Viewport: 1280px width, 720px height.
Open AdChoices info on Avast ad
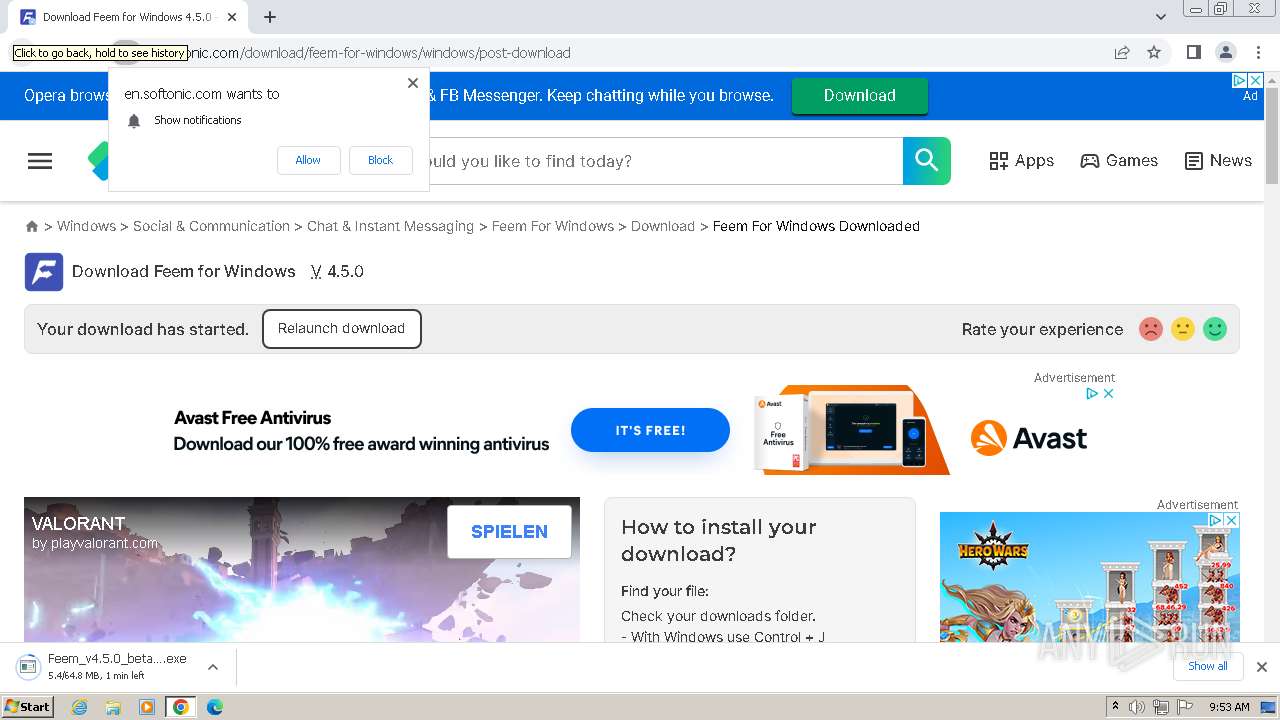click(x=1093, y=394)
